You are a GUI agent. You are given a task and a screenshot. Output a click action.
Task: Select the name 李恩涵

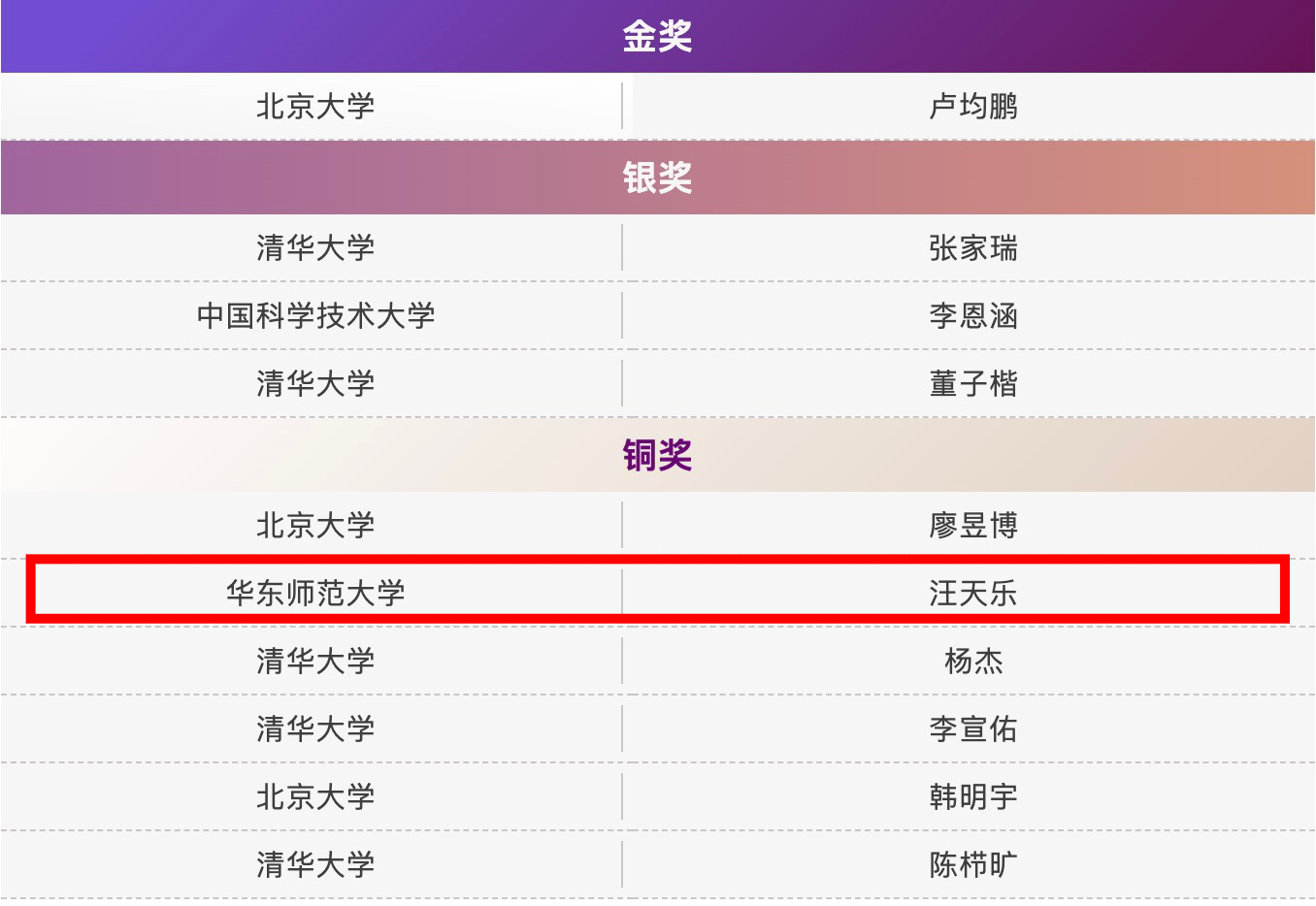click(x=972, y=315)
